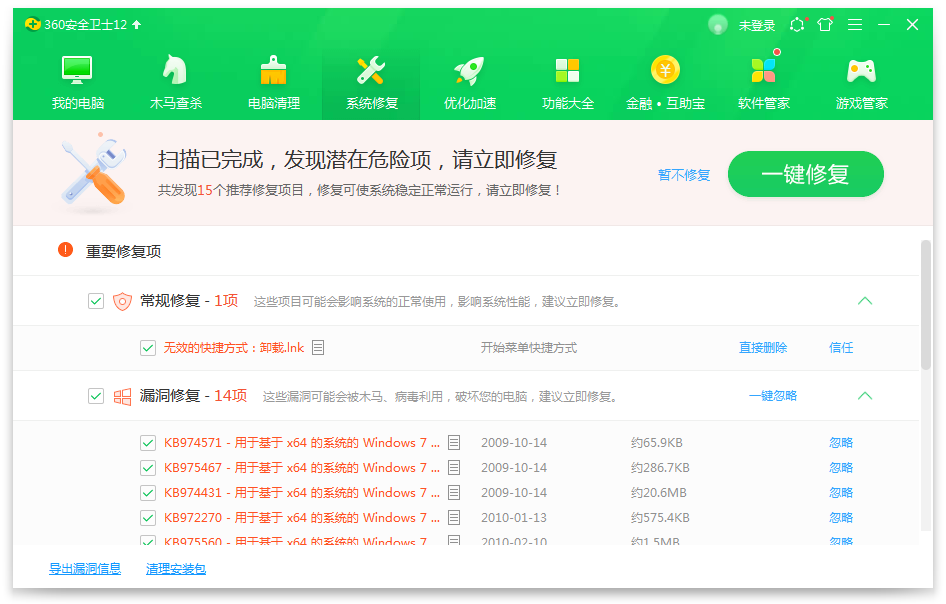
Task: Uncheck the 无效的快捷方式 卸载.lnk checkbox
Action: [148, 348]
